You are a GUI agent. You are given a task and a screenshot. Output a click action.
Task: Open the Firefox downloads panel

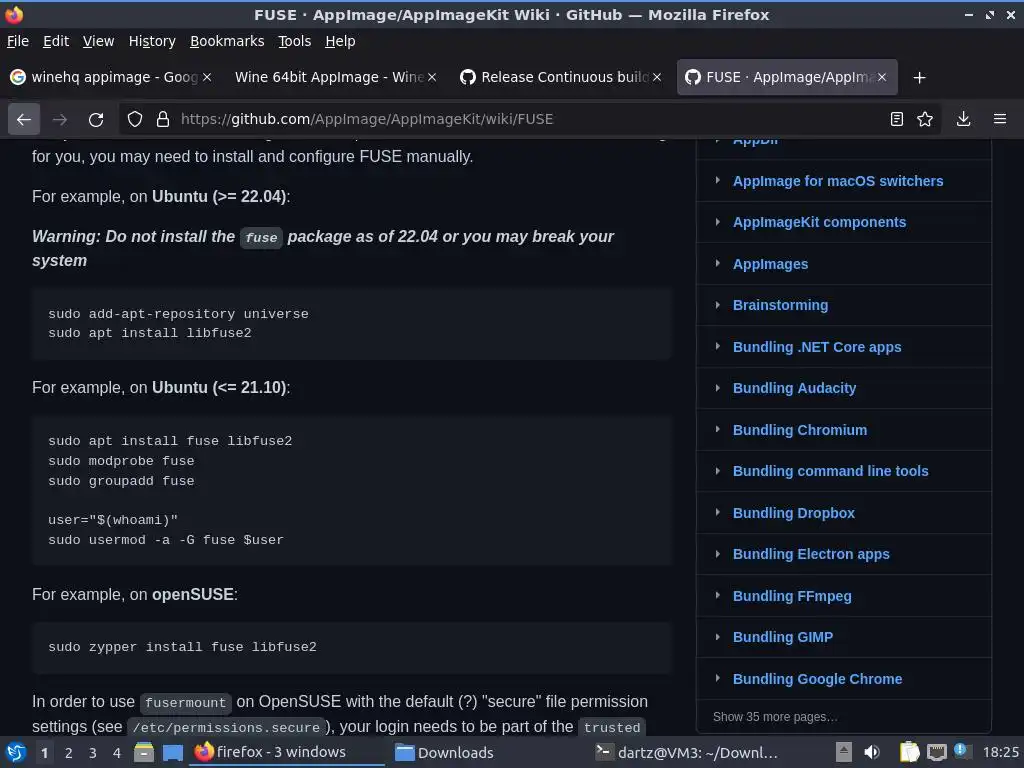963,119
